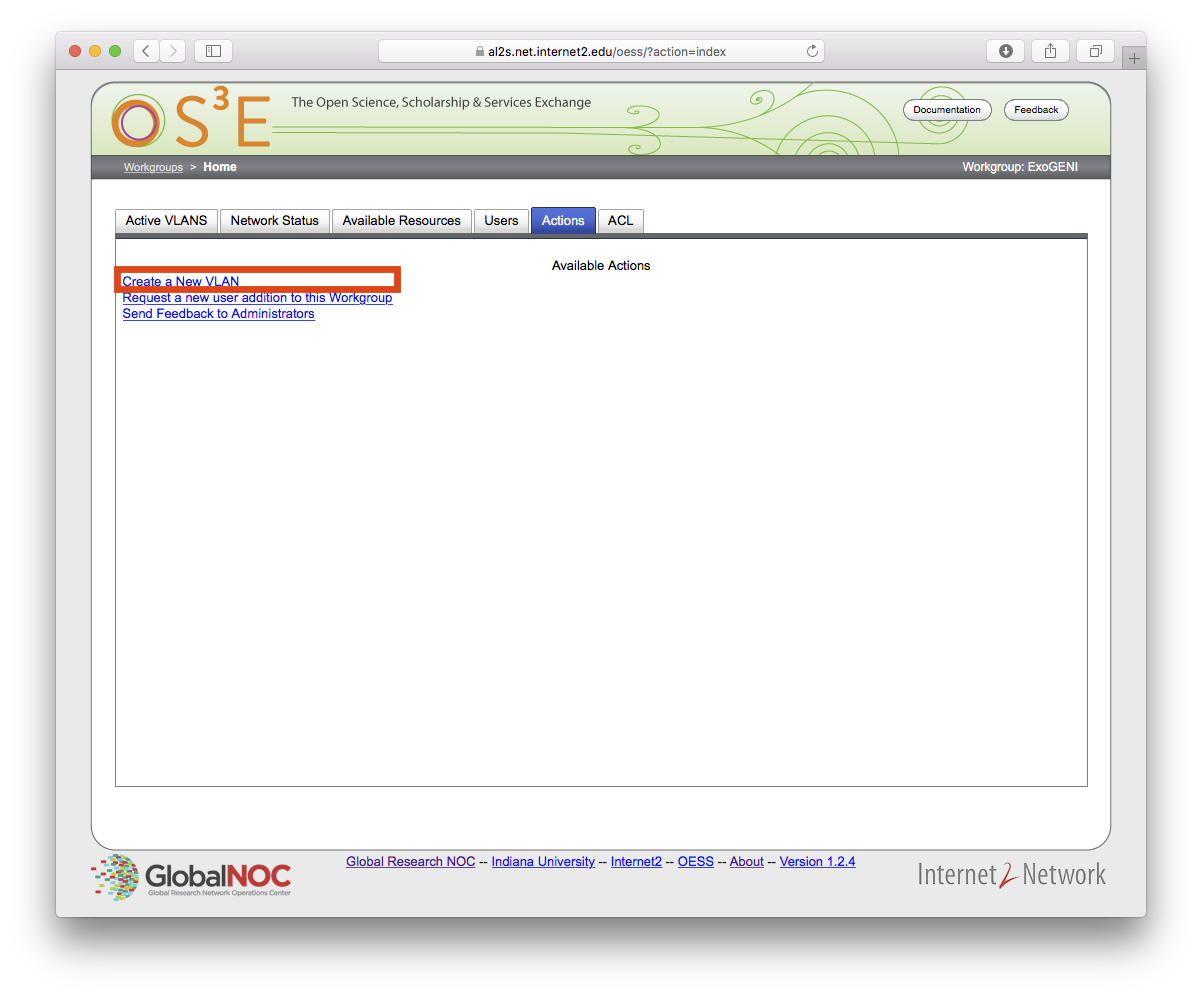The width and height of the screenshot is (1202, 997).
Task: Select the Actions tab
Action: click(x=563, y=221)
